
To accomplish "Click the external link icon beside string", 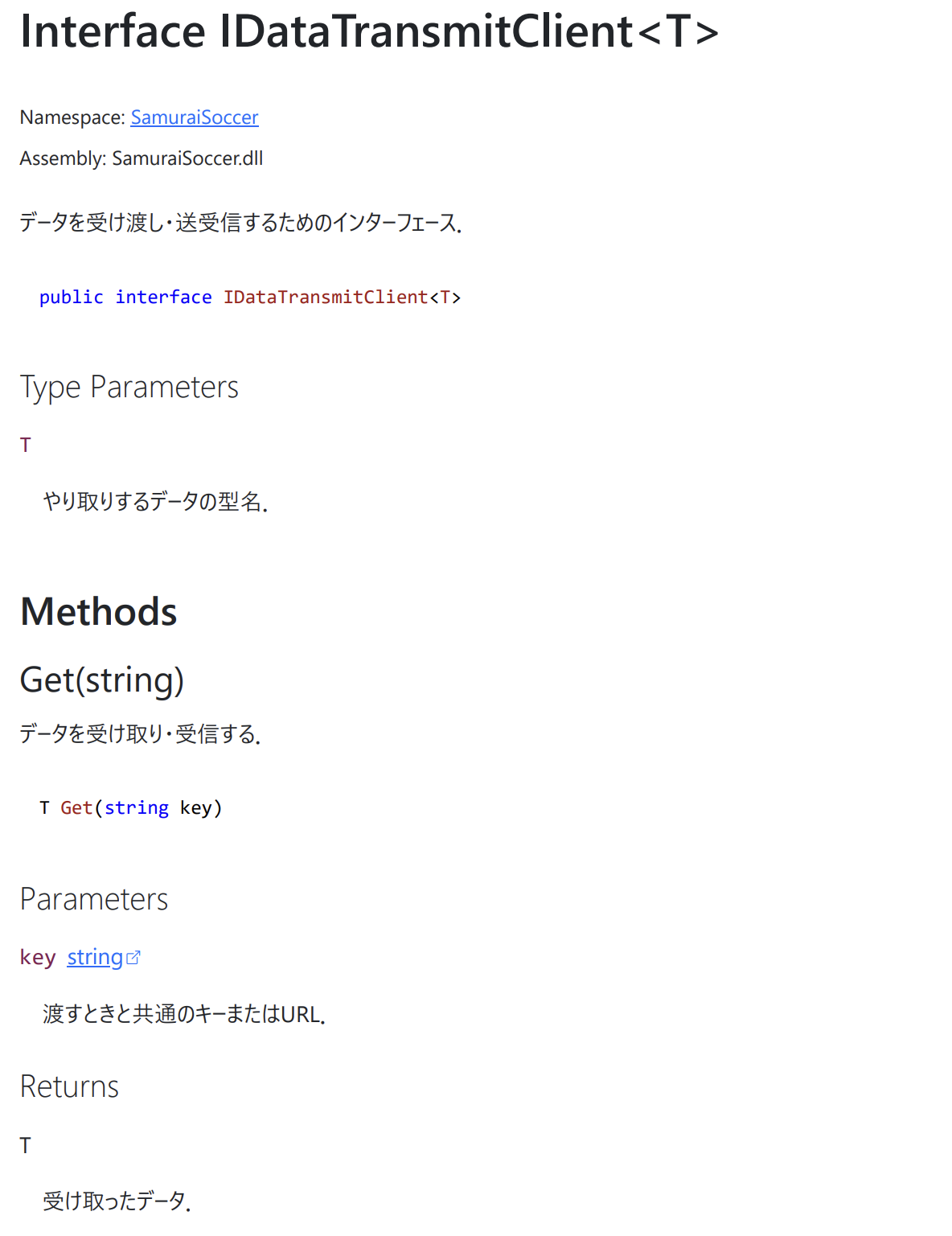I will tap(133, 958).
